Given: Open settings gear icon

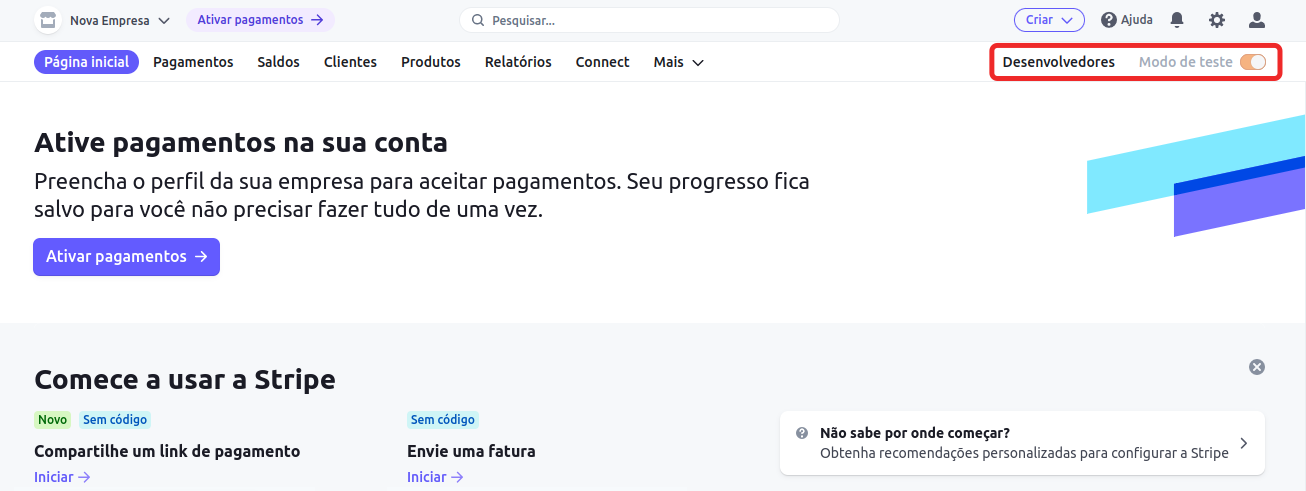Looking at the screenshot, I should 1217,20.
